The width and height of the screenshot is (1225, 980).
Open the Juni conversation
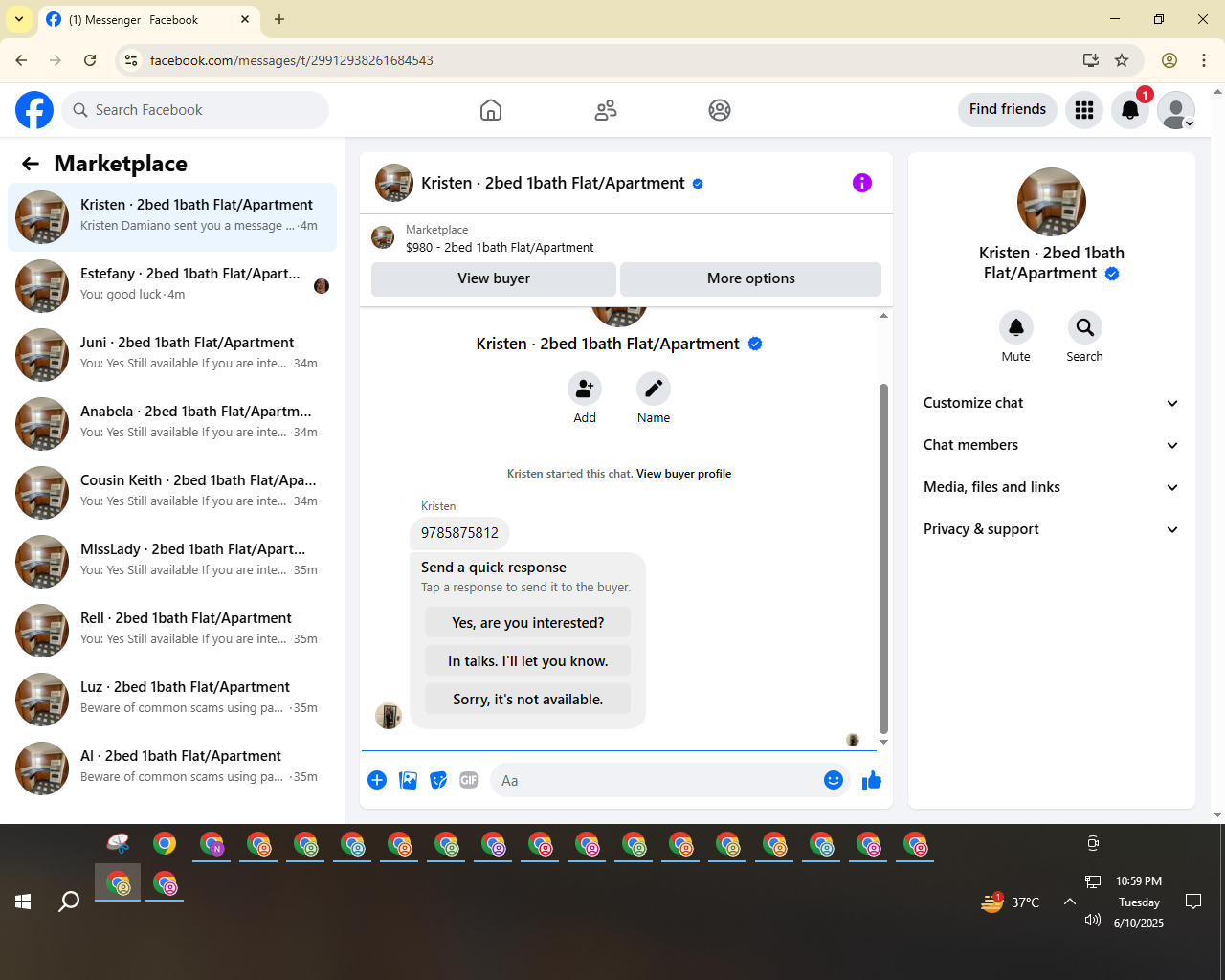tap(172, 355)
